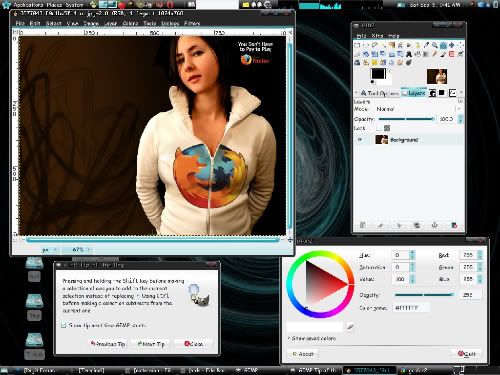Screen dimensions: 500x375
Task: Toggle 'Show tip next time GIMP starts' checkbox
Action: pos(63,325)
